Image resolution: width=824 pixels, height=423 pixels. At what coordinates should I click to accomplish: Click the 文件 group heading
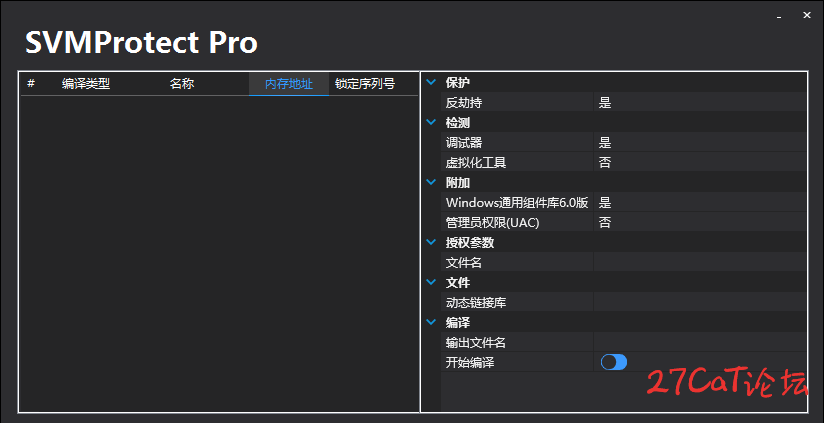coord(458,282)
